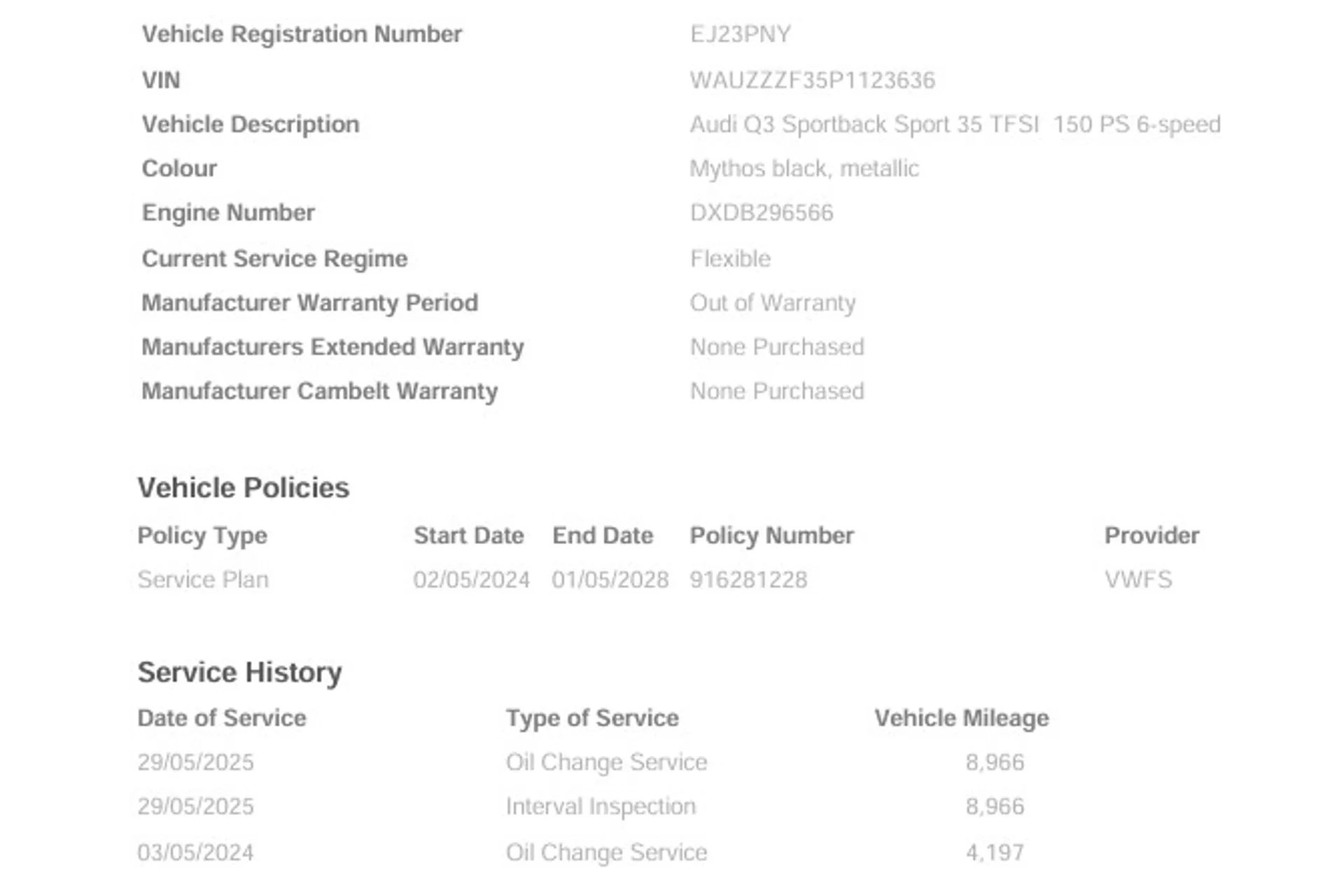Click the Policy Type column header
The image size is (1344, 896).
coord(202,536)
